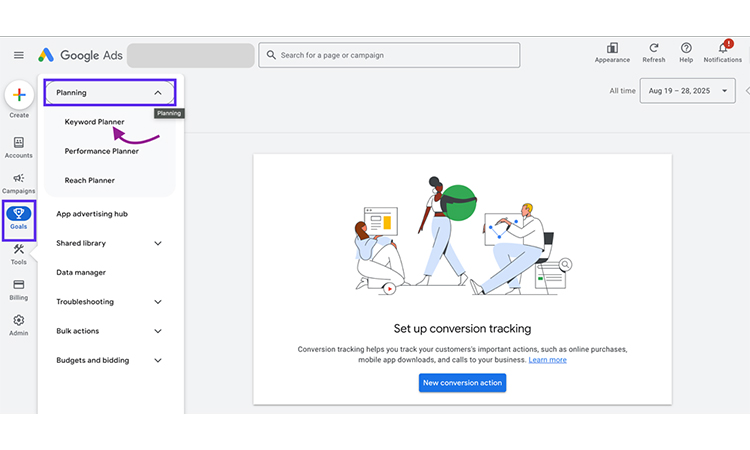Open Billing in the sidebar

pyautogui.click(x=19, y=290)
